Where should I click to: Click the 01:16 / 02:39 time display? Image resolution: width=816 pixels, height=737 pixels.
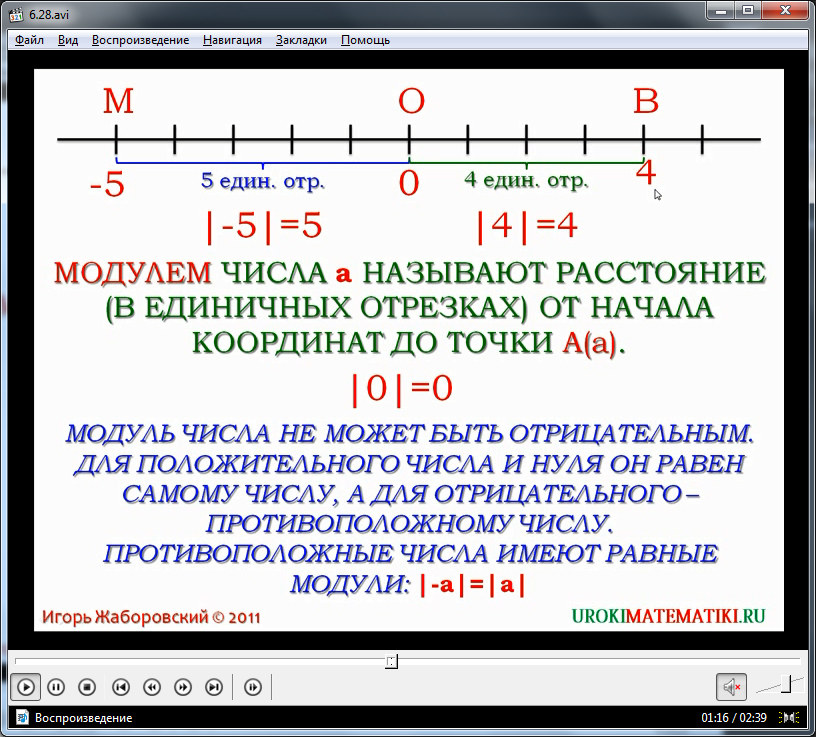coord(734,718)
